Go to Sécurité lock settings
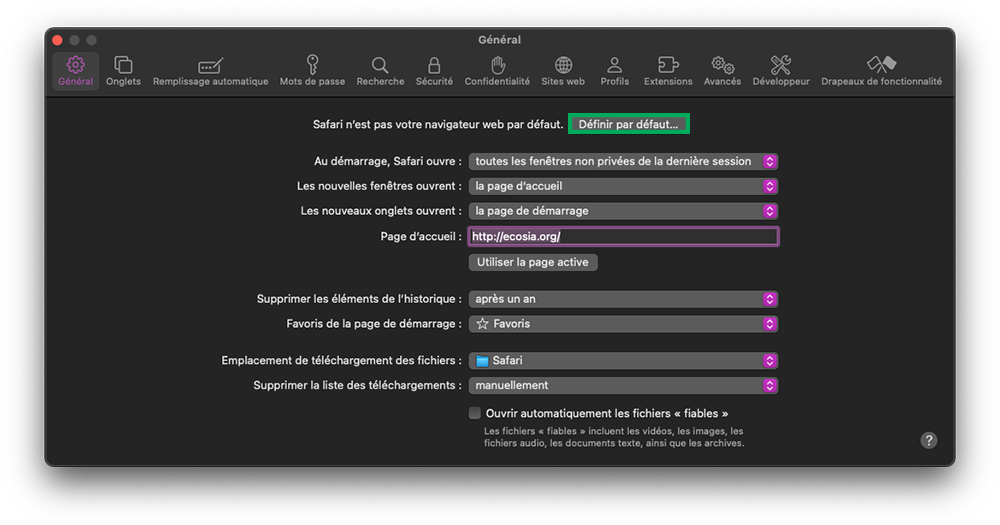Viewport: 1000px width, 525px height. 434,71
